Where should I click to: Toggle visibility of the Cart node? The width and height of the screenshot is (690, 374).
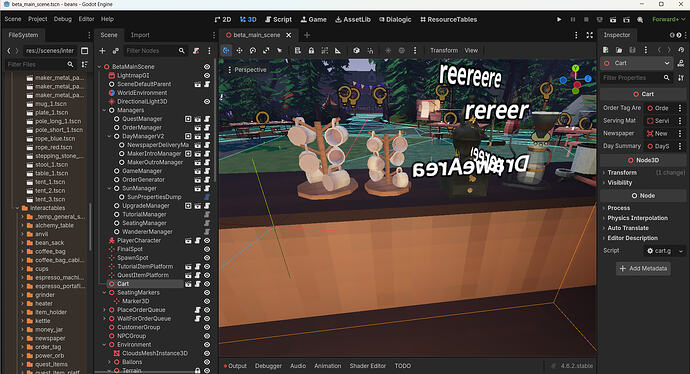(x=207, y=284)
